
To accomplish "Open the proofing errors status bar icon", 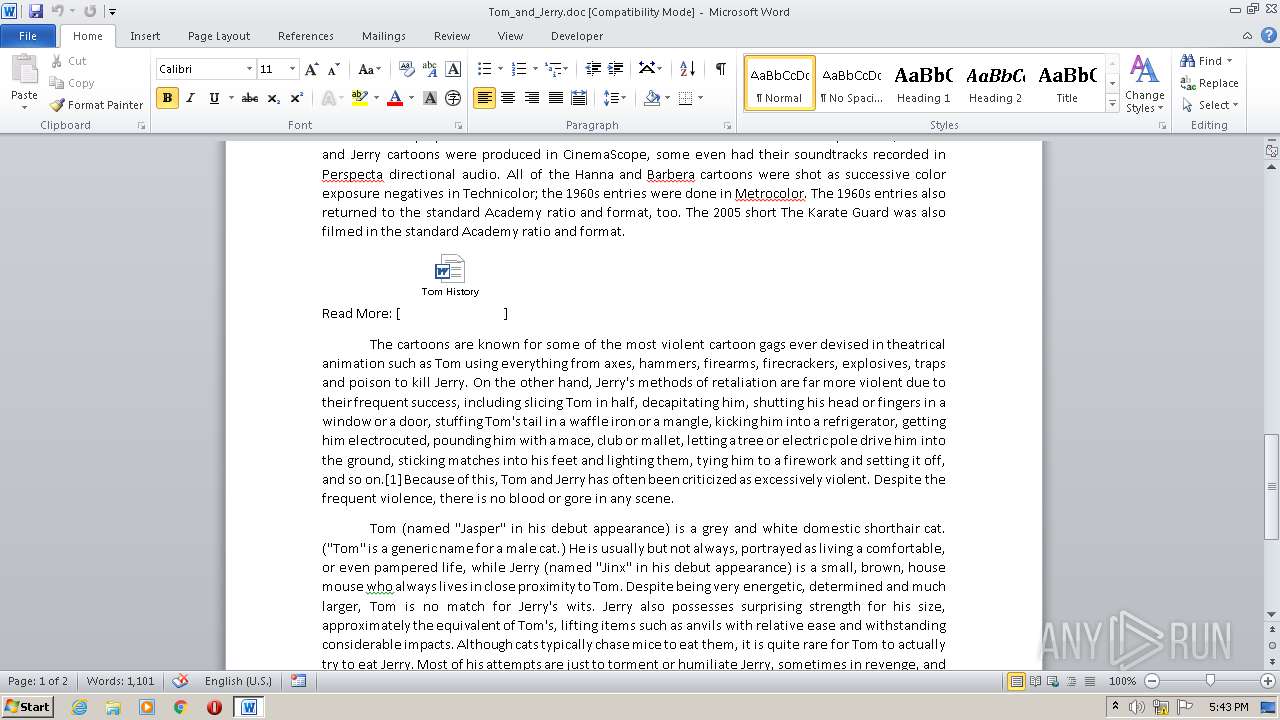I will 180,681.
